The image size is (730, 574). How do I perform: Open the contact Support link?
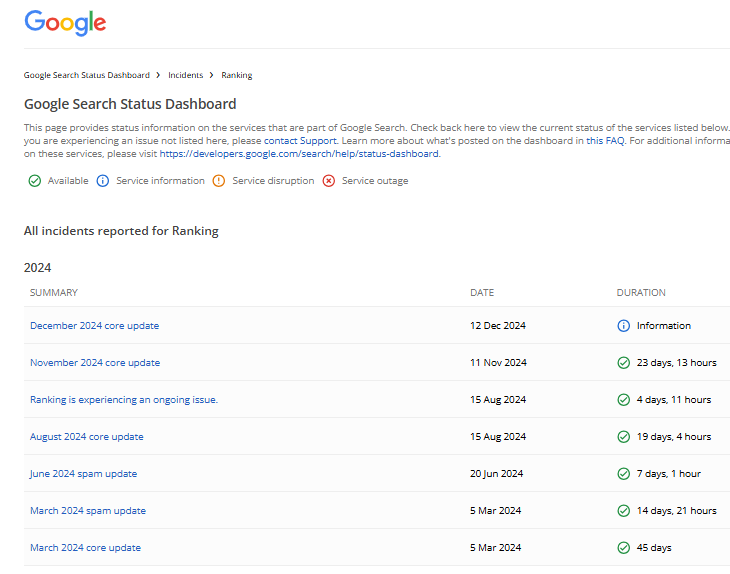coord(300,141)
